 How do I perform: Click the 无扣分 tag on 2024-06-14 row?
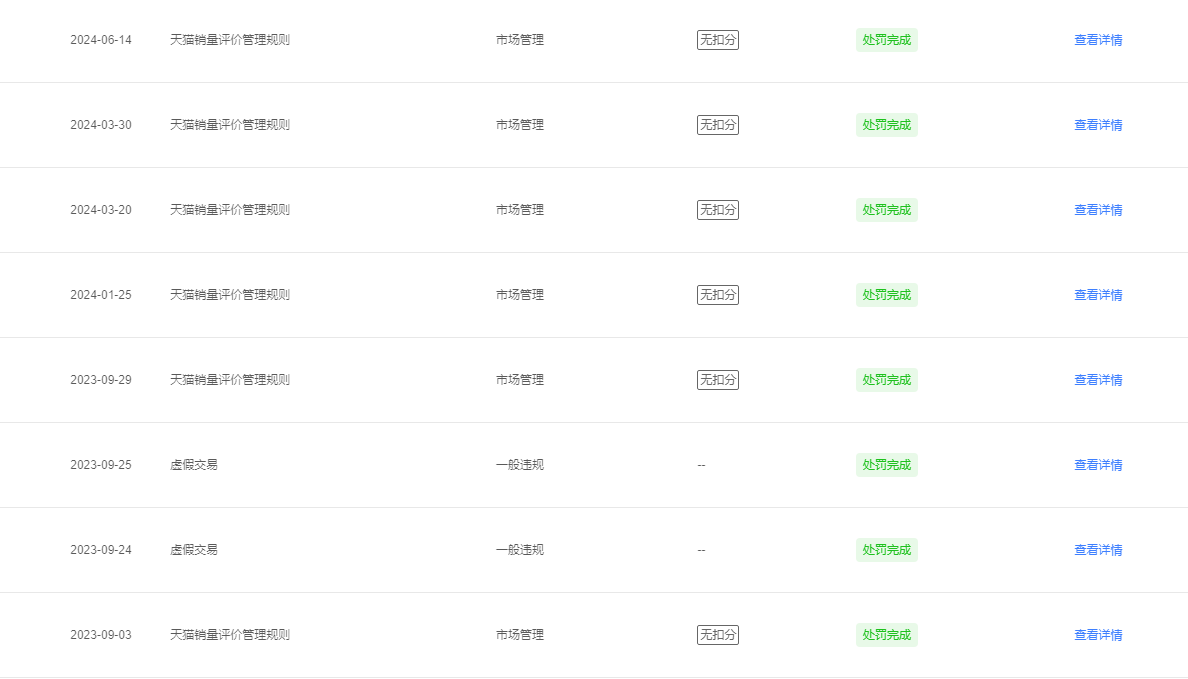tap(717, 40)
